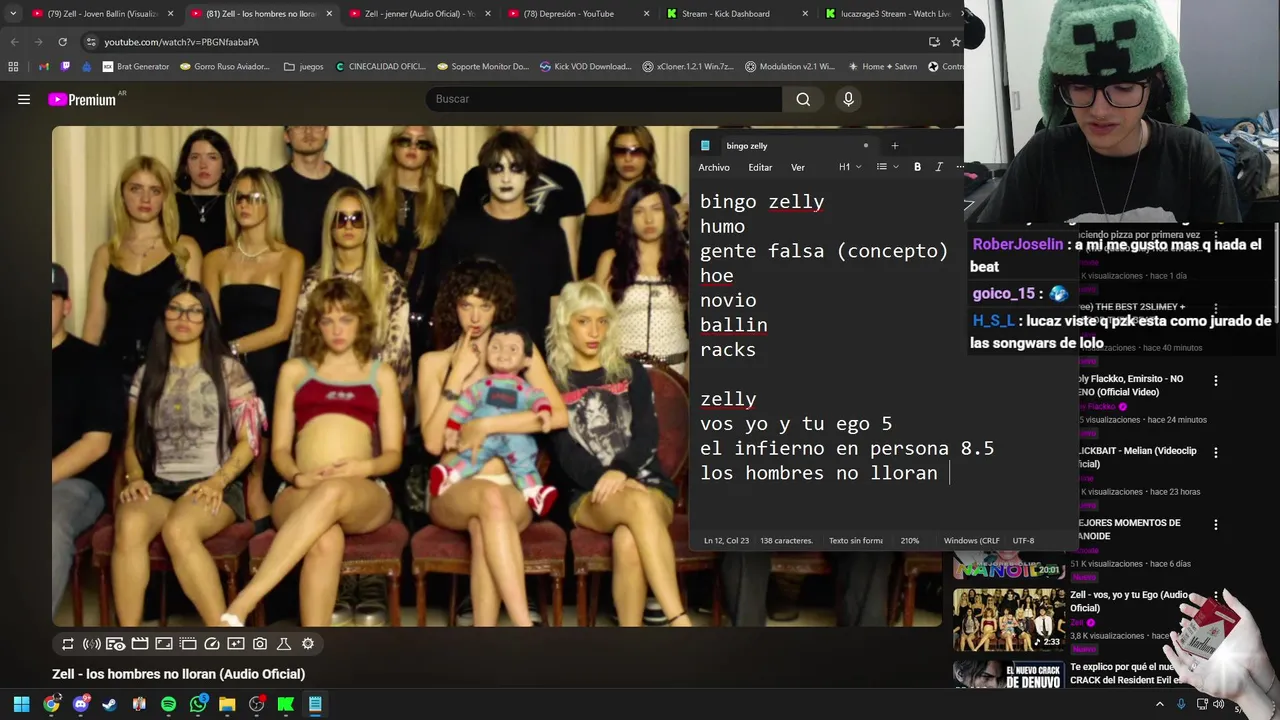1280x720 pixels.
Task: Switch to the 'Depresión - YouTube' tab
Action: 578,14
